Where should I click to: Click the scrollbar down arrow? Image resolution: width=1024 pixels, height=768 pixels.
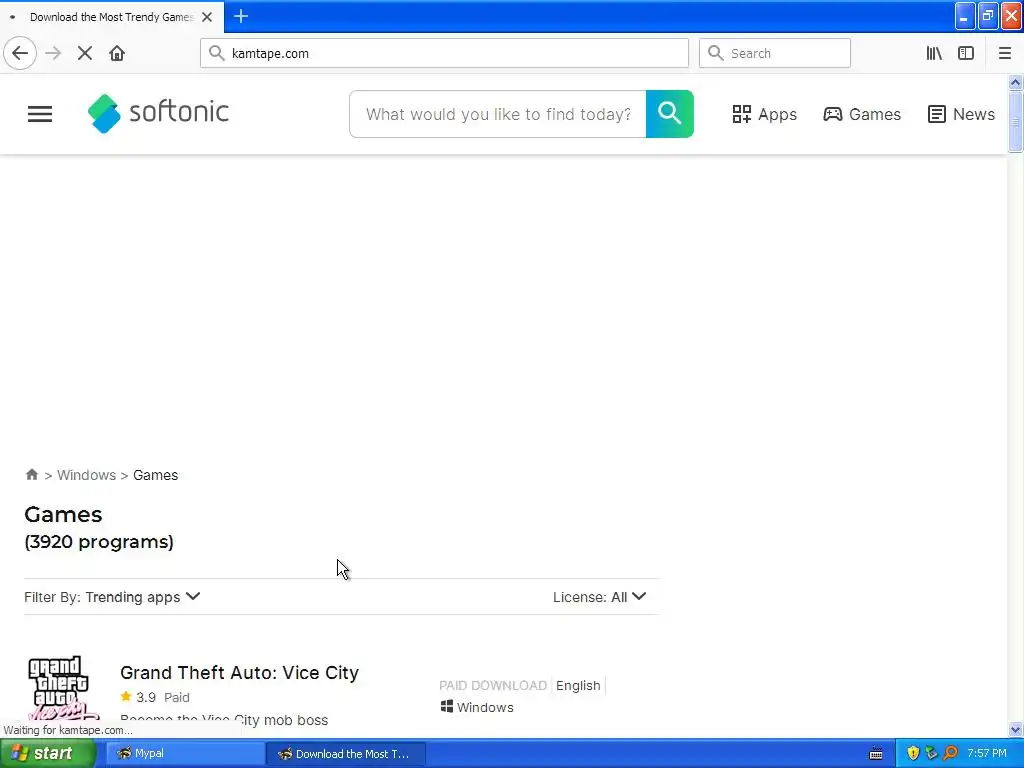click(1015, 729)
